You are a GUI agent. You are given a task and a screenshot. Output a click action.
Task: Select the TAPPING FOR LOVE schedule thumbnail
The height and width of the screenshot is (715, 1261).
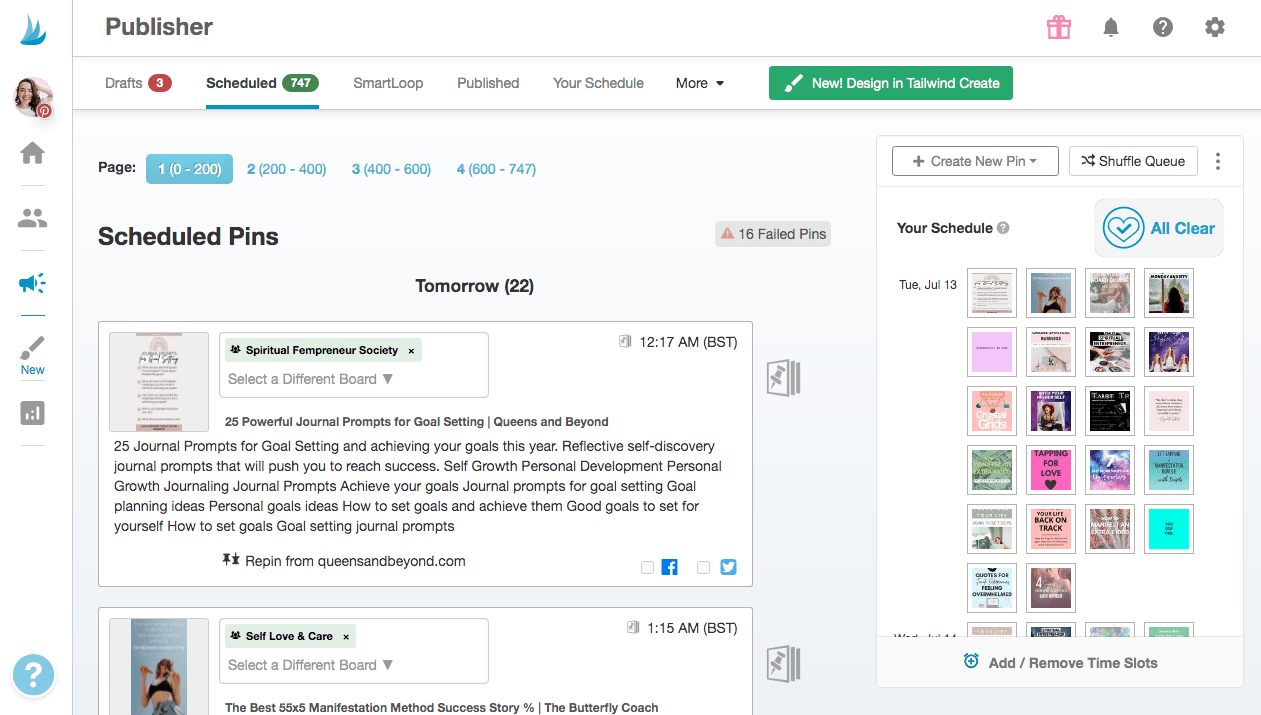click(1051, 470)
